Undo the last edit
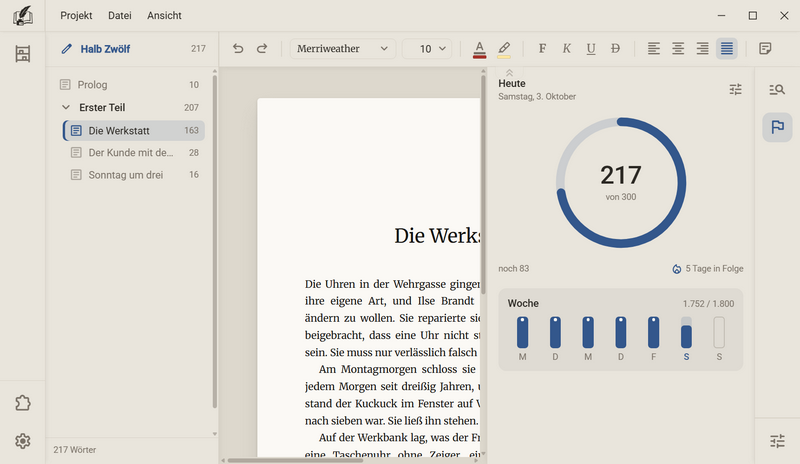 [238, 48]
